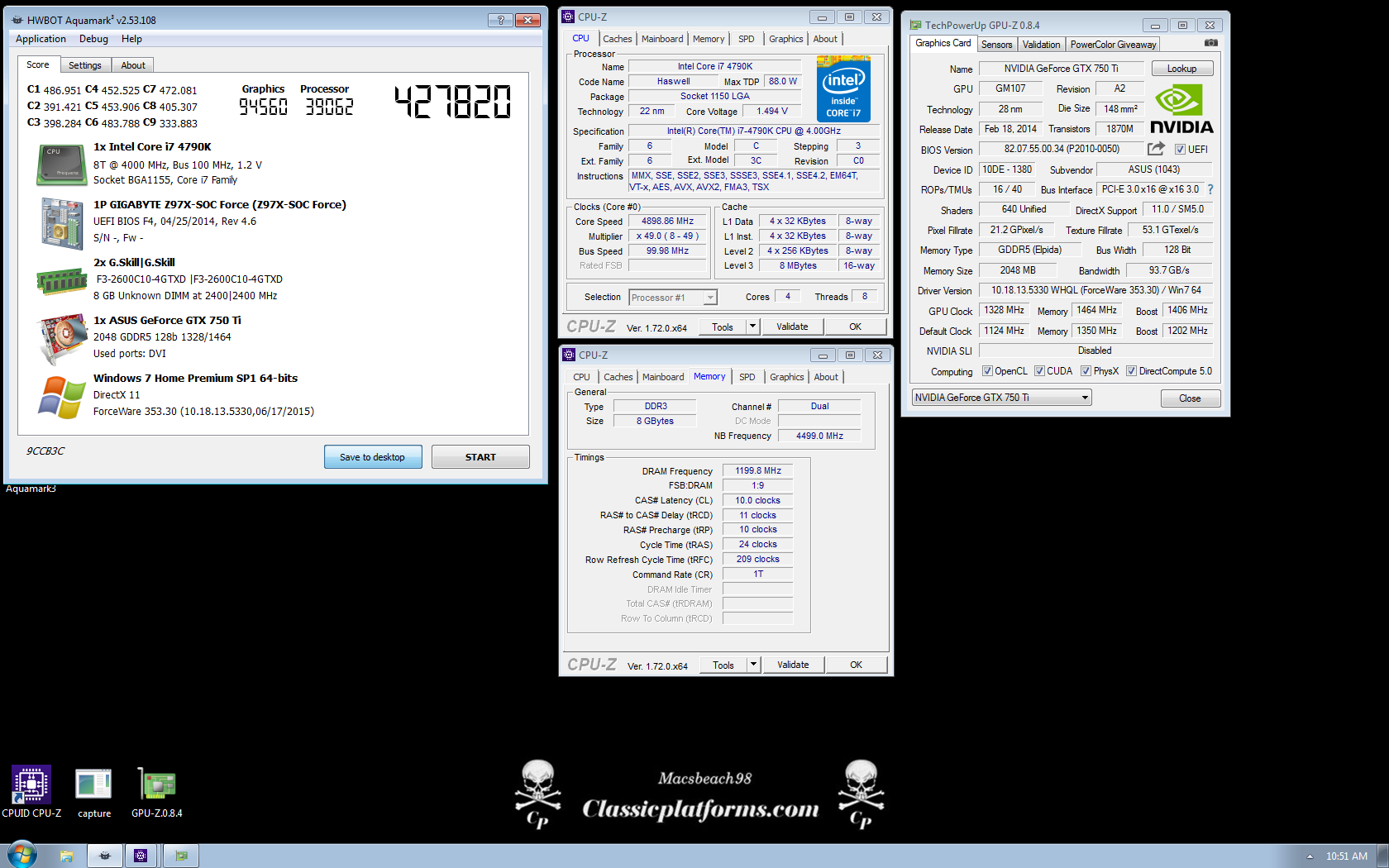
Task: Click the DRAM Frequency 1199.8 MHz value
Action: (758, 470)
